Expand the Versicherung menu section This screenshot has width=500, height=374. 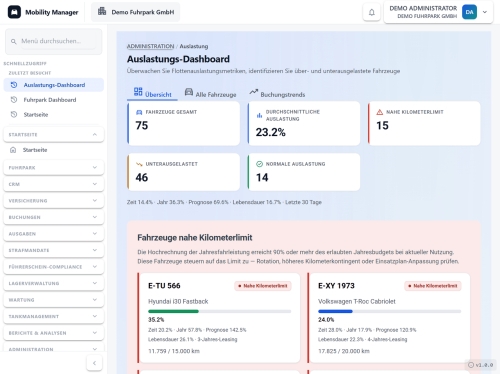54,201
